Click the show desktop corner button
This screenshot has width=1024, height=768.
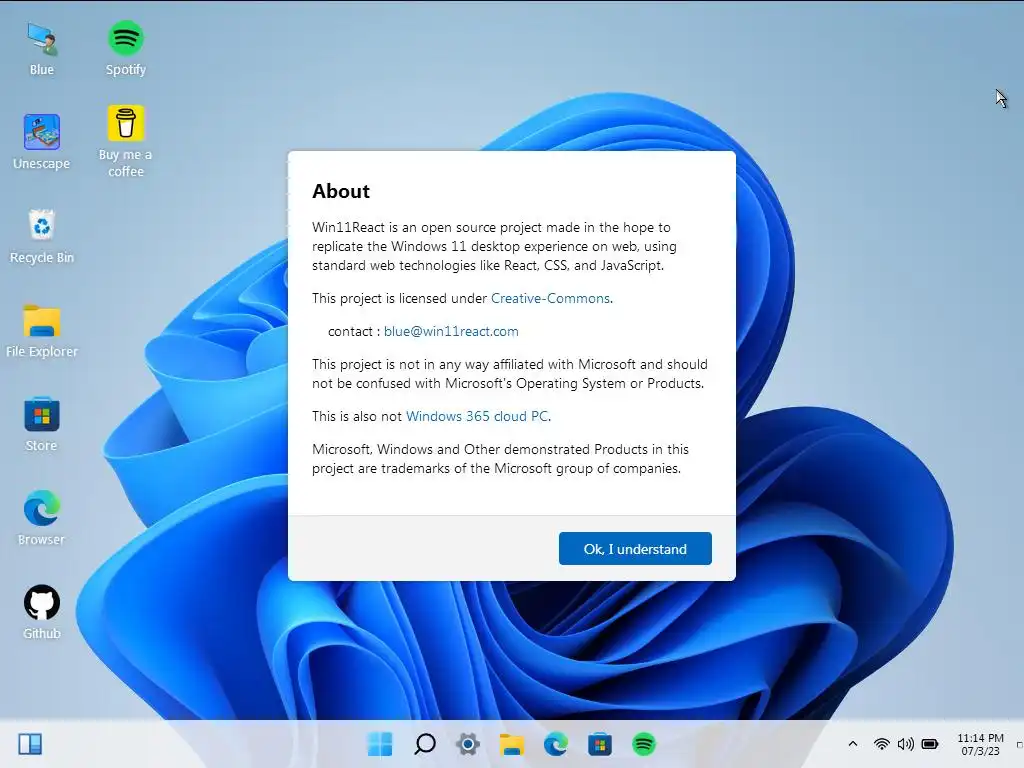1019,744
